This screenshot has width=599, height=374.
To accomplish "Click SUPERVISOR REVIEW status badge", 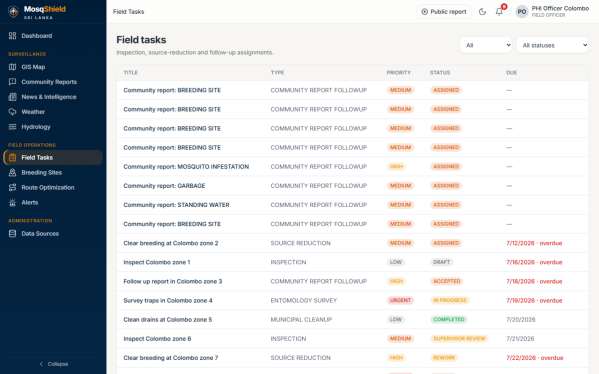I will [459, 338].
